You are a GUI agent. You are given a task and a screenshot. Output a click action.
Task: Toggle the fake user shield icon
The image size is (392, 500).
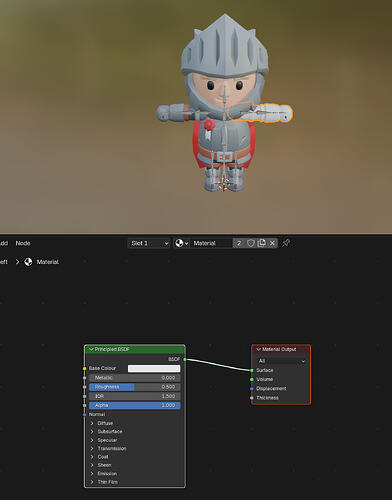[251, 243]
